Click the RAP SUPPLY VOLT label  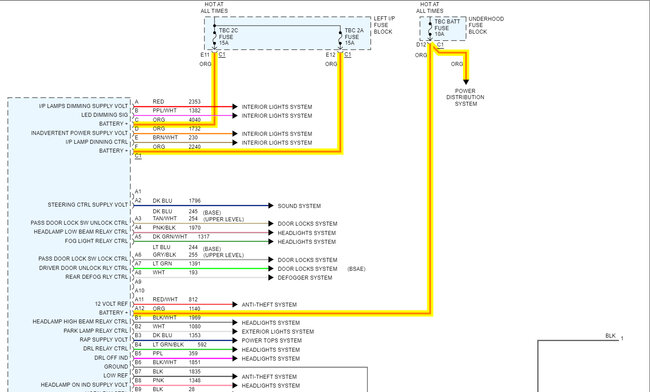click(x=104, y=339)
